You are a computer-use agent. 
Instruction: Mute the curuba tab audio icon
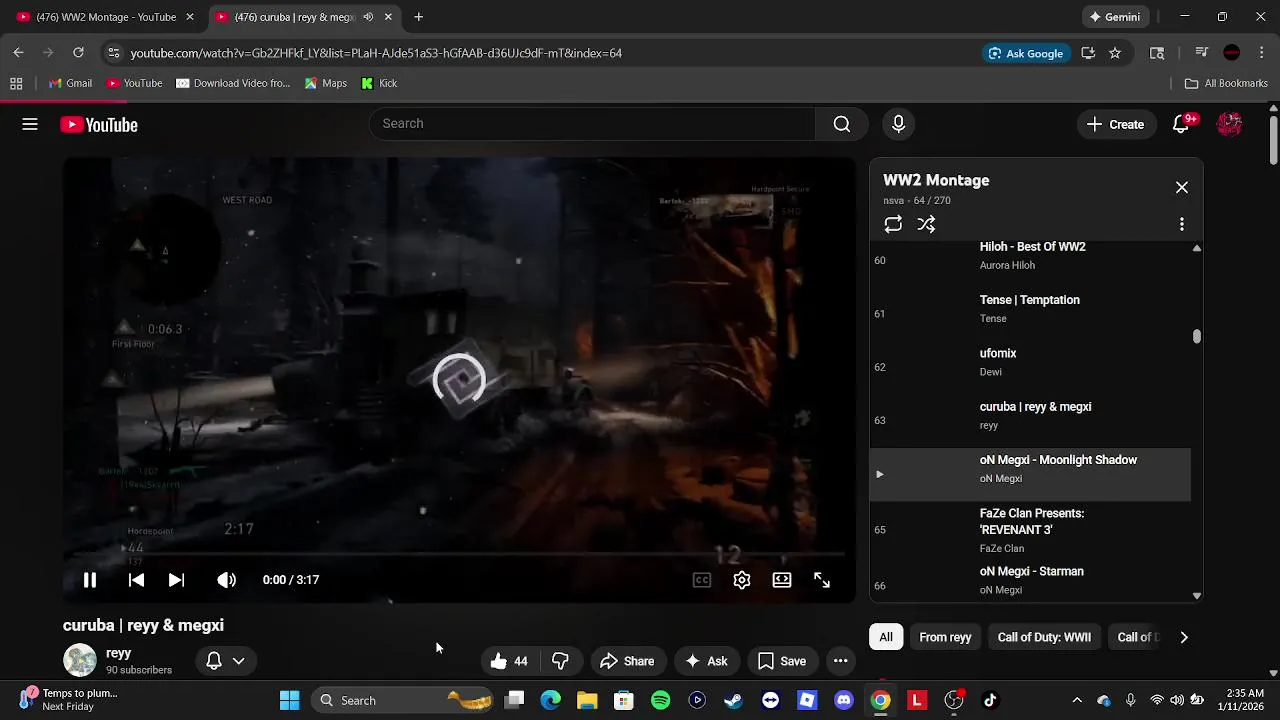[x=368, y=17]
